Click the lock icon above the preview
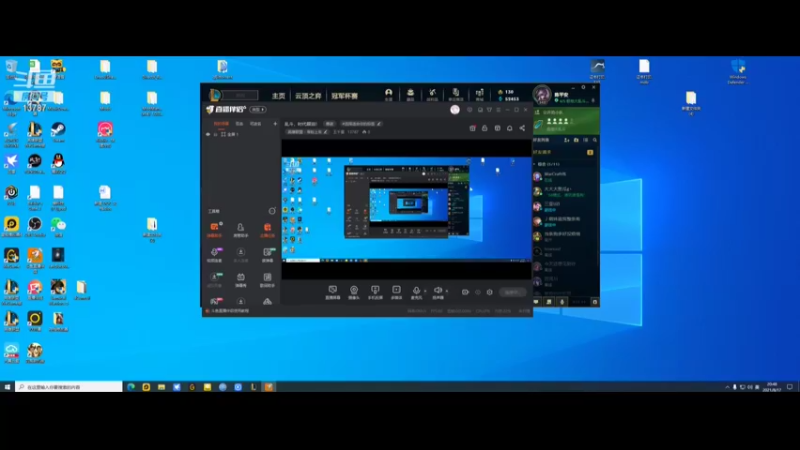 [x=485, y=128]
